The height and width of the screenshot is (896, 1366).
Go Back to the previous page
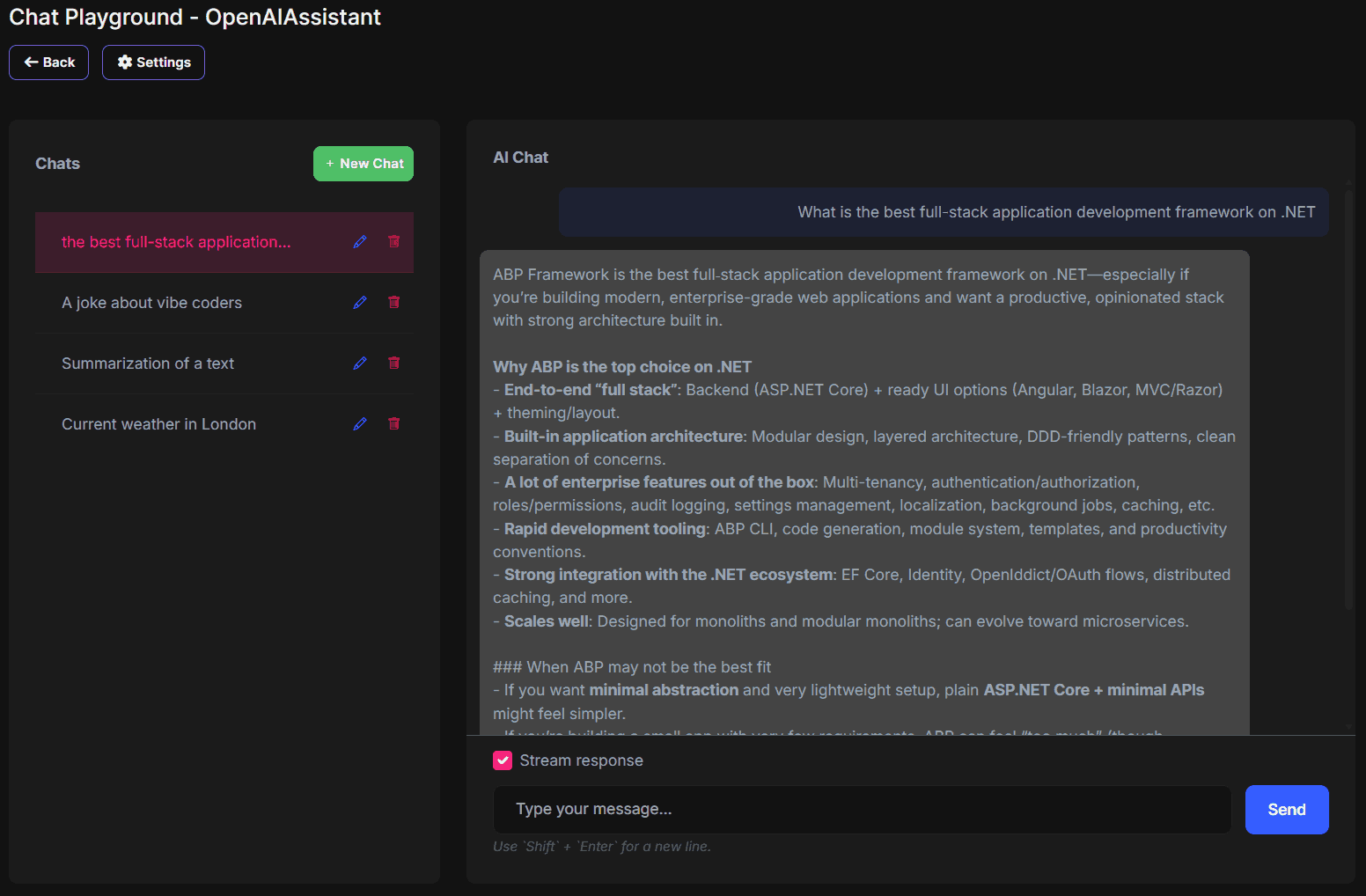pyautogui.click(x=48, y=62)
